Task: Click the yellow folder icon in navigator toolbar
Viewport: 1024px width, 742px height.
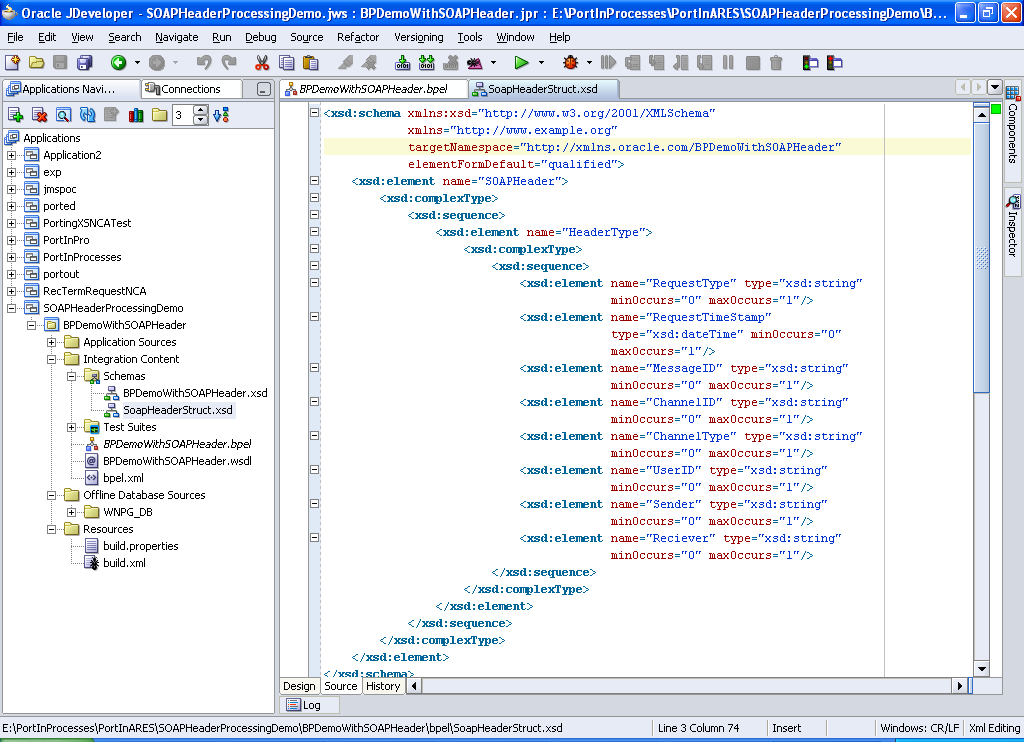Action: tap(159, 116)
